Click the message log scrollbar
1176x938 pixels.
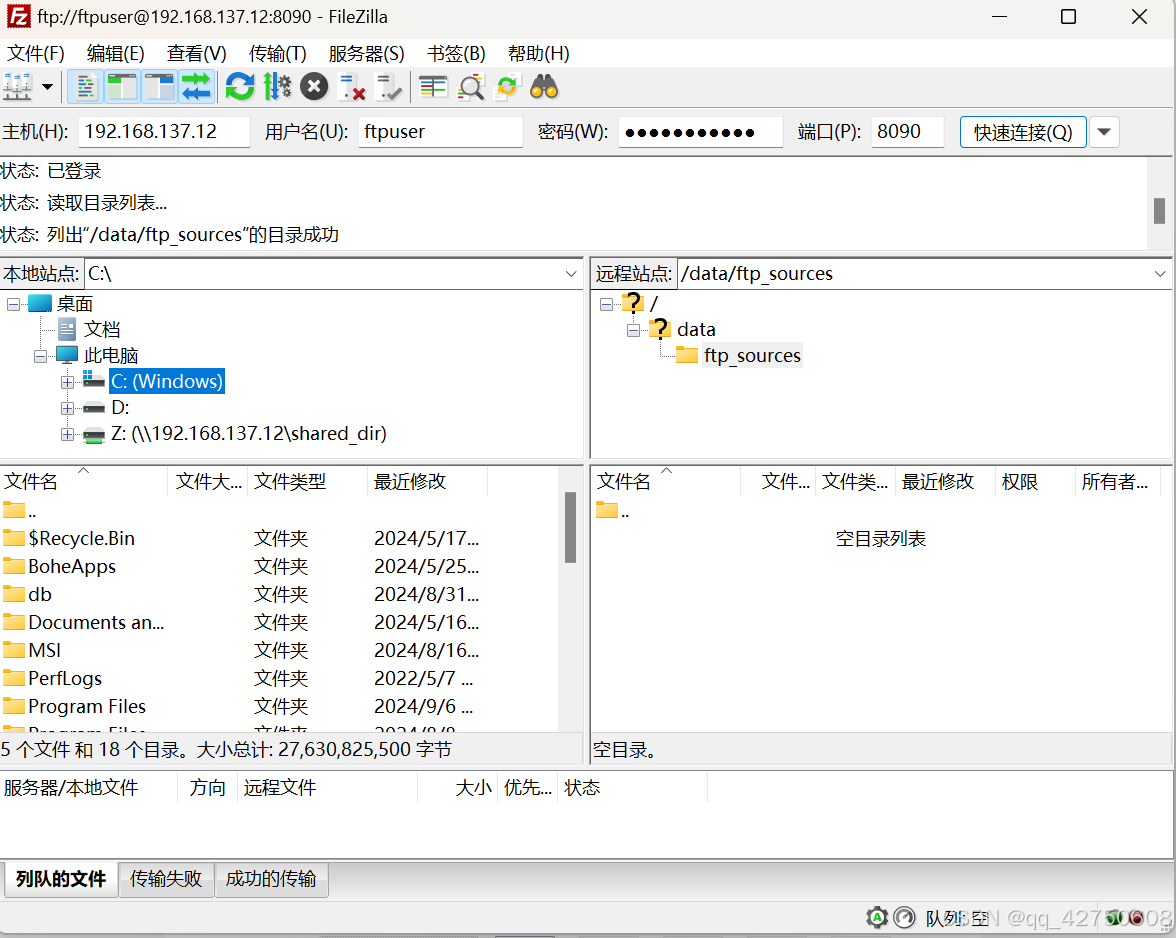pos(1160,211)
